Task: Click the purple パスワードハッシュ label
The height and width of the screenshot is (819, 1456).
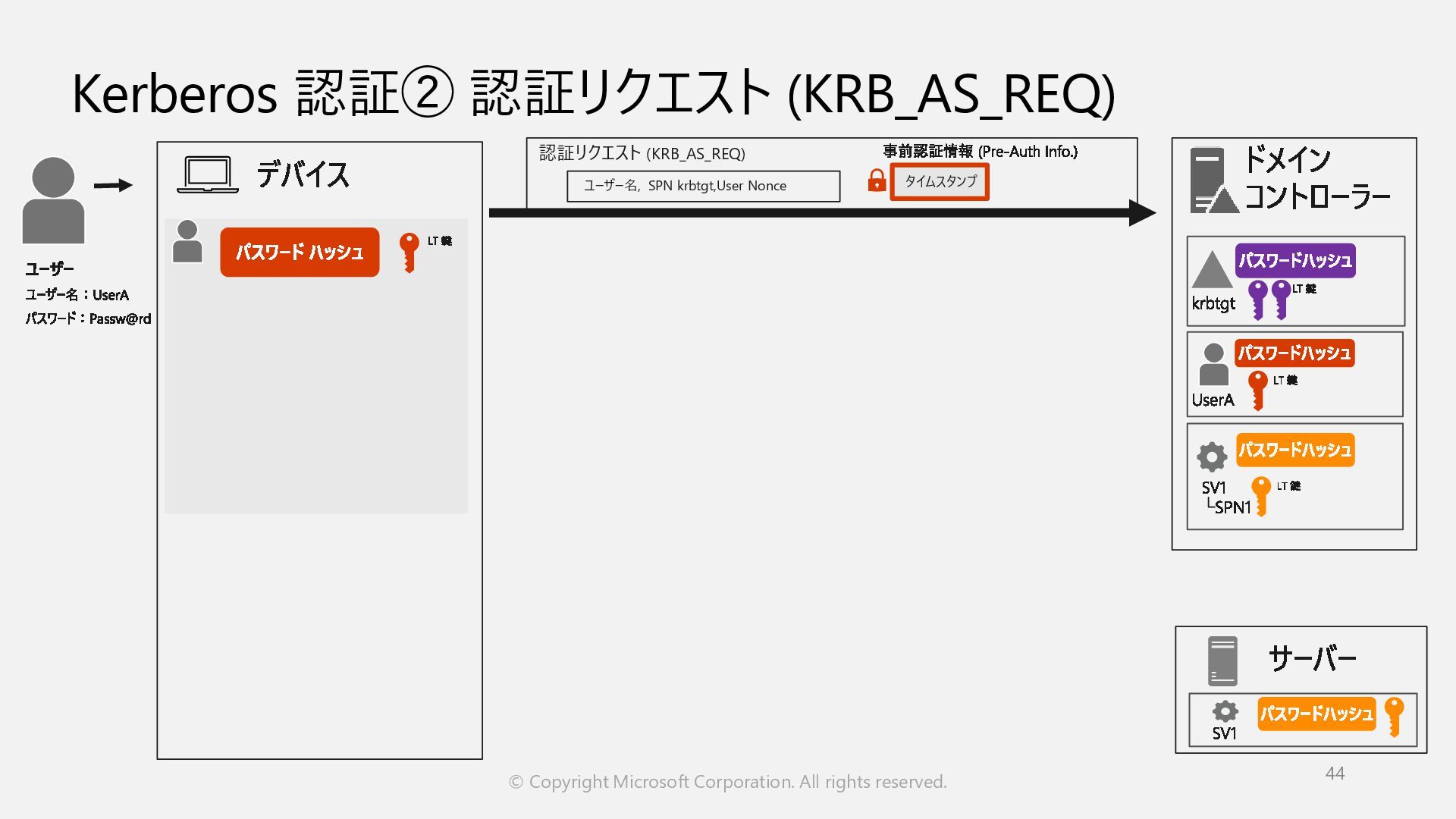Action: click(x=1294, y=261)
